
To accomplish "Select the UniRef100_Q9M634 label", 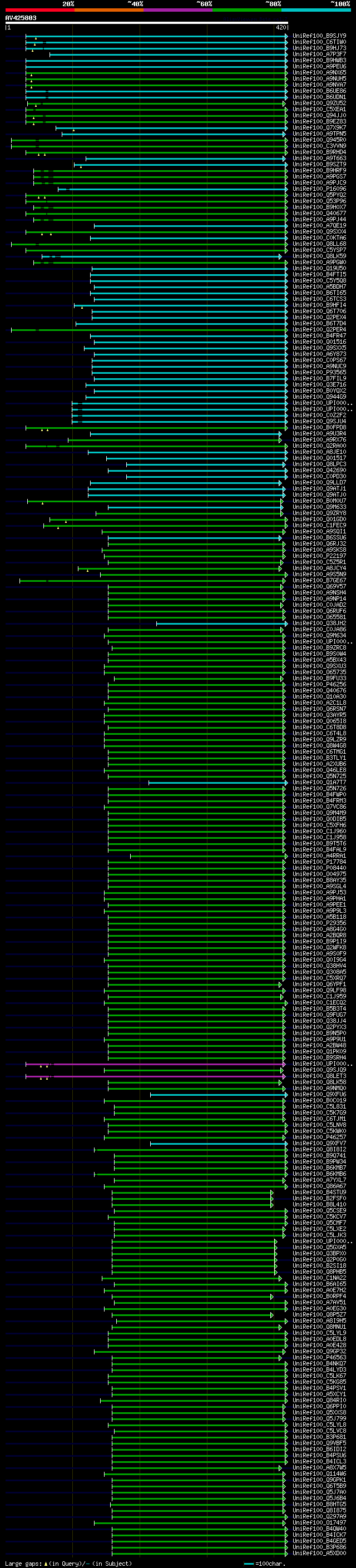I will pyautogui.click(x=319, y=635).
